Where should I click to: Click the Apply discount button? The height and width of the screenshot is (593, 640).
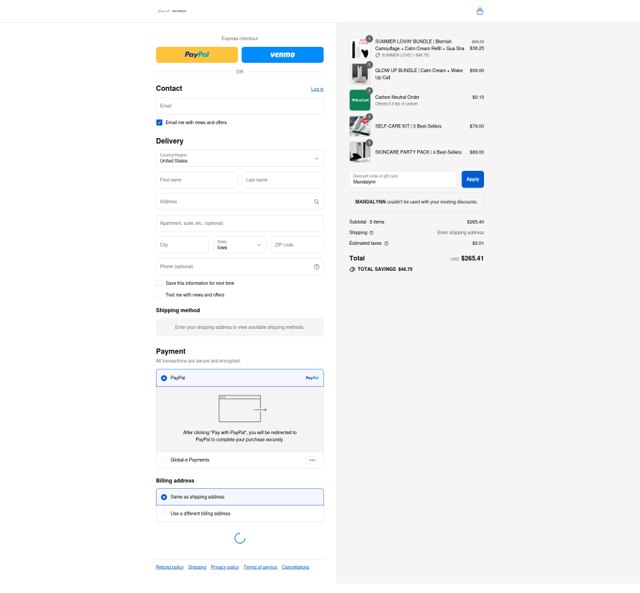click(x=473, y=180)
